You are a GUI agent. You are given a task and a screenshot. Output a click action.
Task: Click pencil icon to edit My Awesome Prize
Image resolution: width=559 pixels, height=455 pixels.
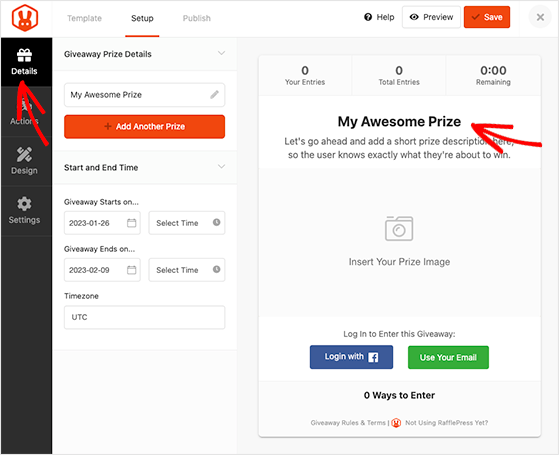coord(214,94)
